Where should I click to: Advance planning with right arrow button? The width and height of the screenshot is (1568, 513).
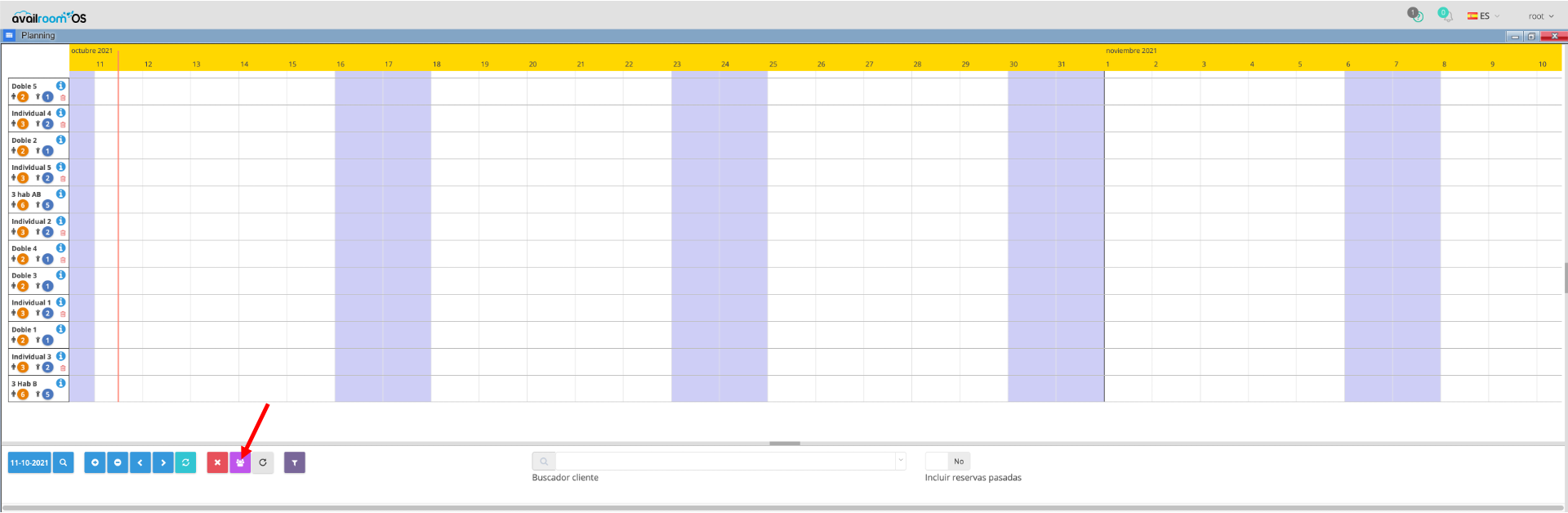click(x=163, y=462)
